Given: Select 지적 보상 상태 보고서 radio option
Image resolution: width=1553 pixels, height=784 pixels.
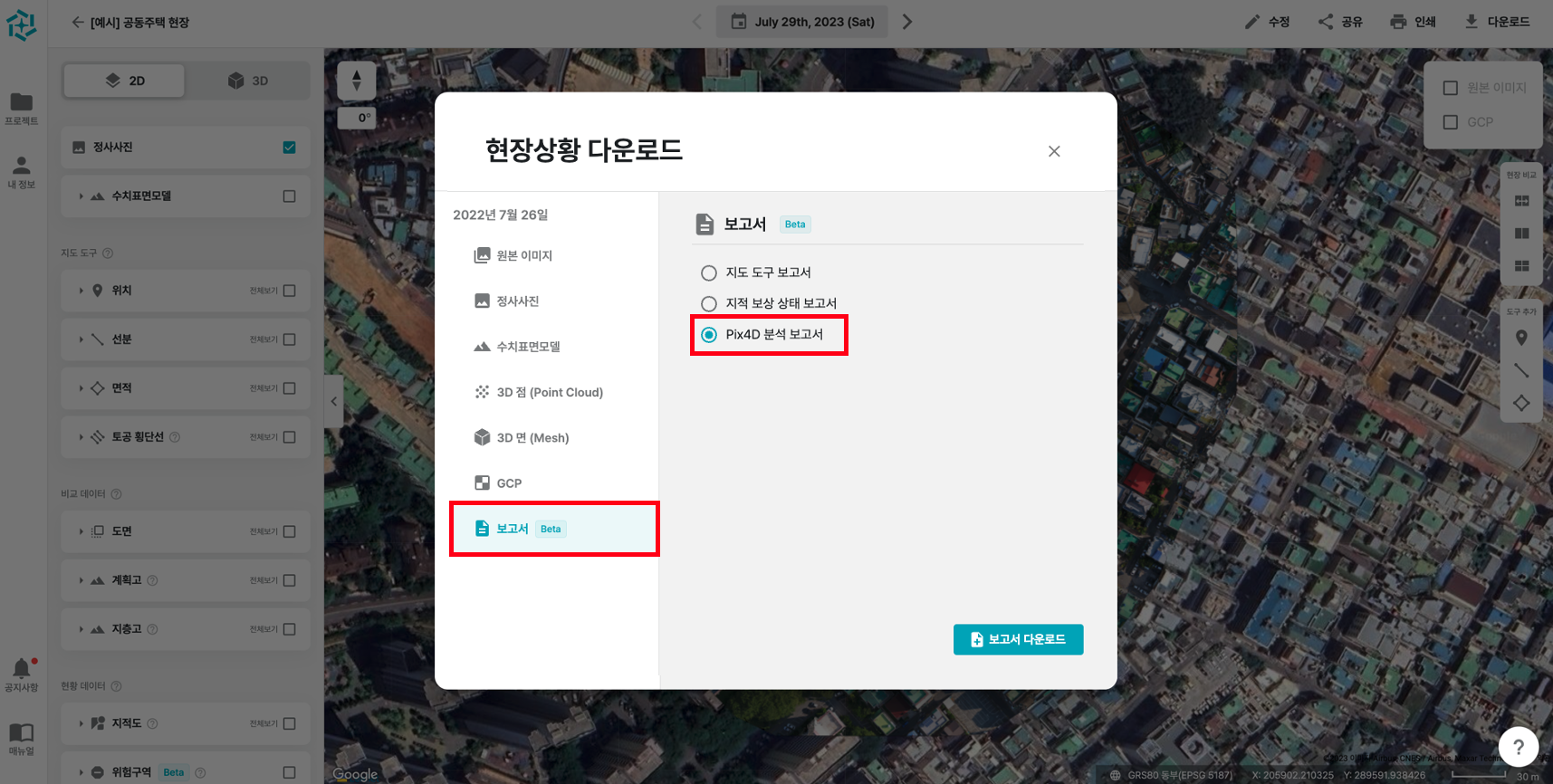Looking at the screenshot, I should pyautogui.click(x=709, y=304).
